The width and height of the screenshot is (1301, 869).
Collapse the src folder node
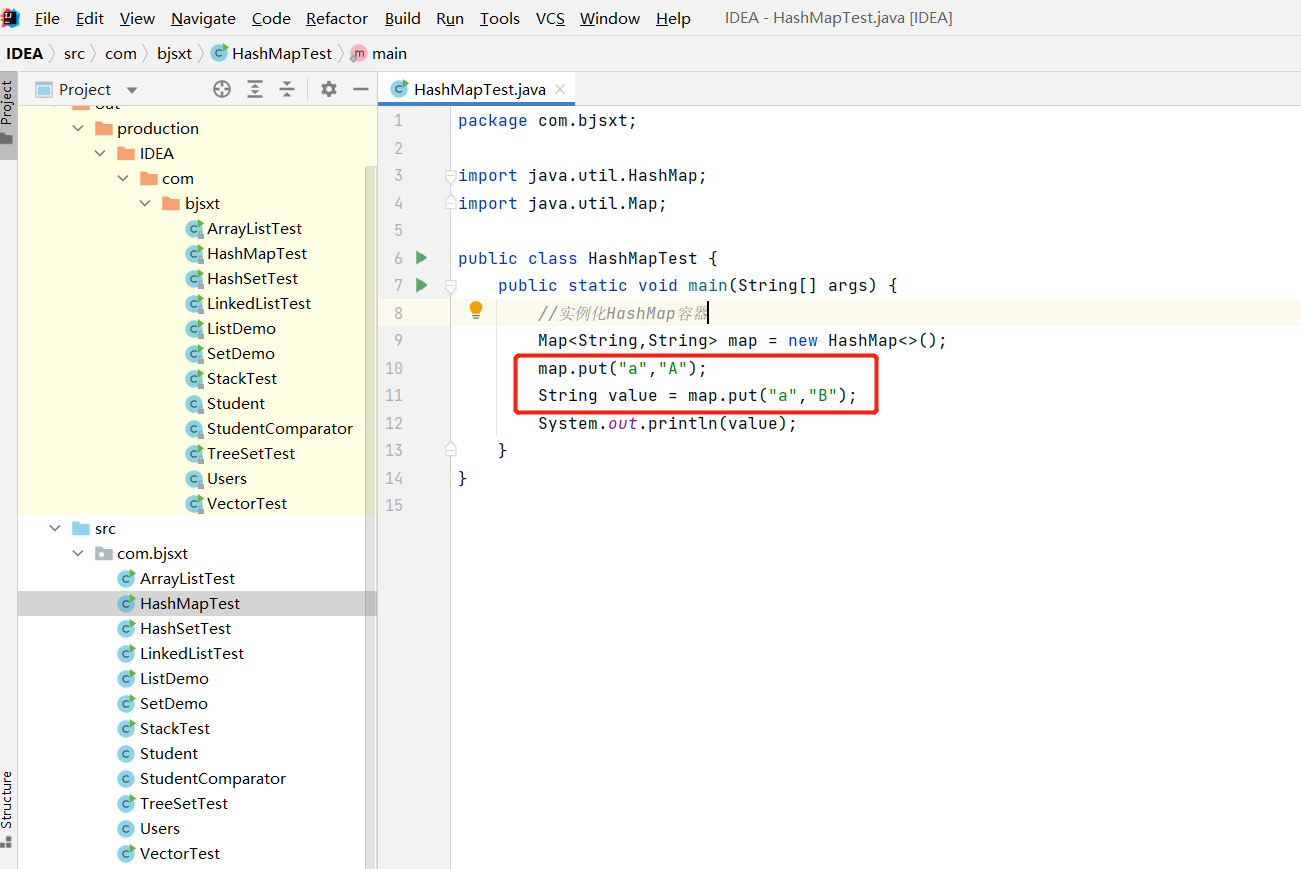pyautogui.click(x=55, y=528)
